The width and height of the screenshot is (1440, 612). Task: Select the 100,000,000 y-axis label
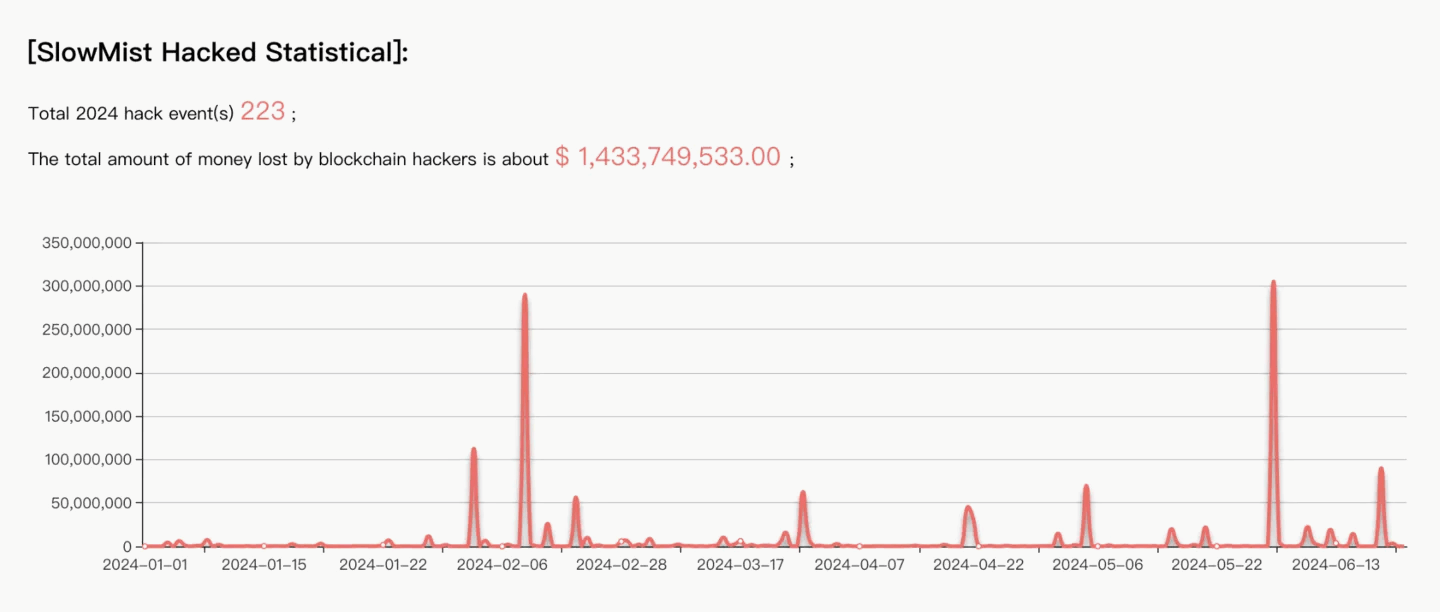(86, 460)
